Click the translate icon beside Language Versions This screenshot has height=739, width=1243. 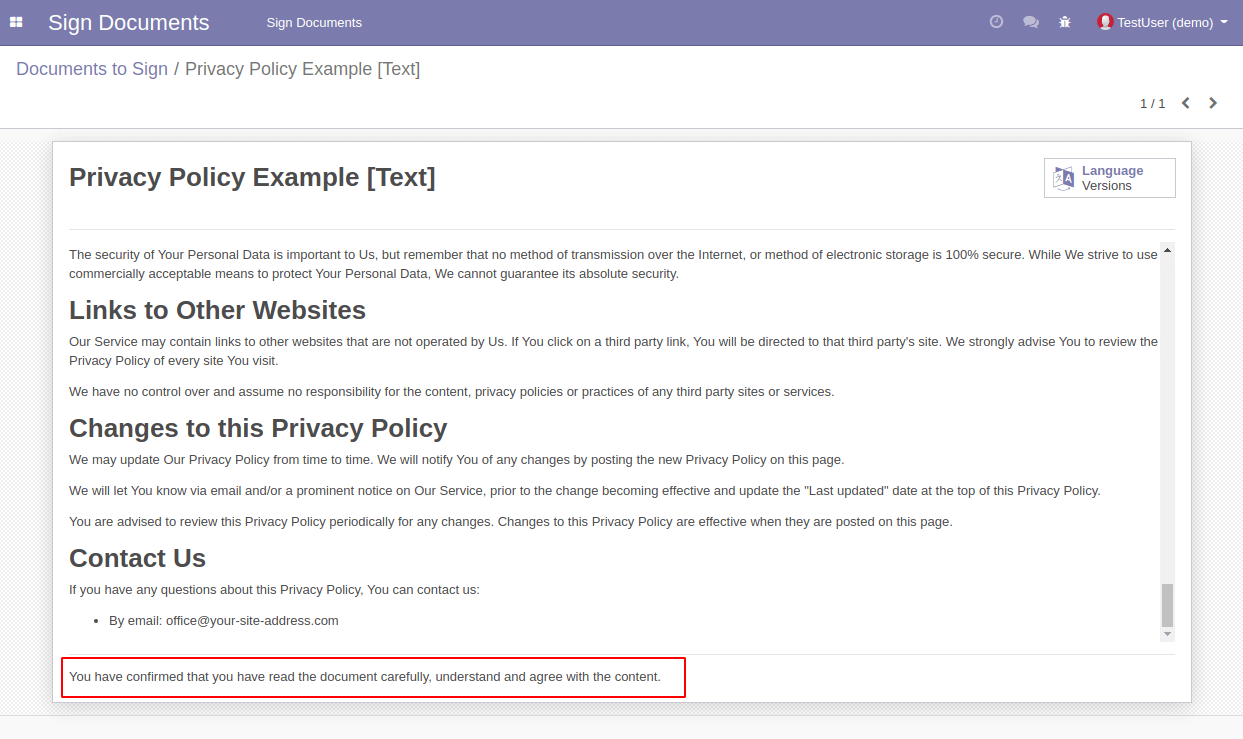(1064, 178)
